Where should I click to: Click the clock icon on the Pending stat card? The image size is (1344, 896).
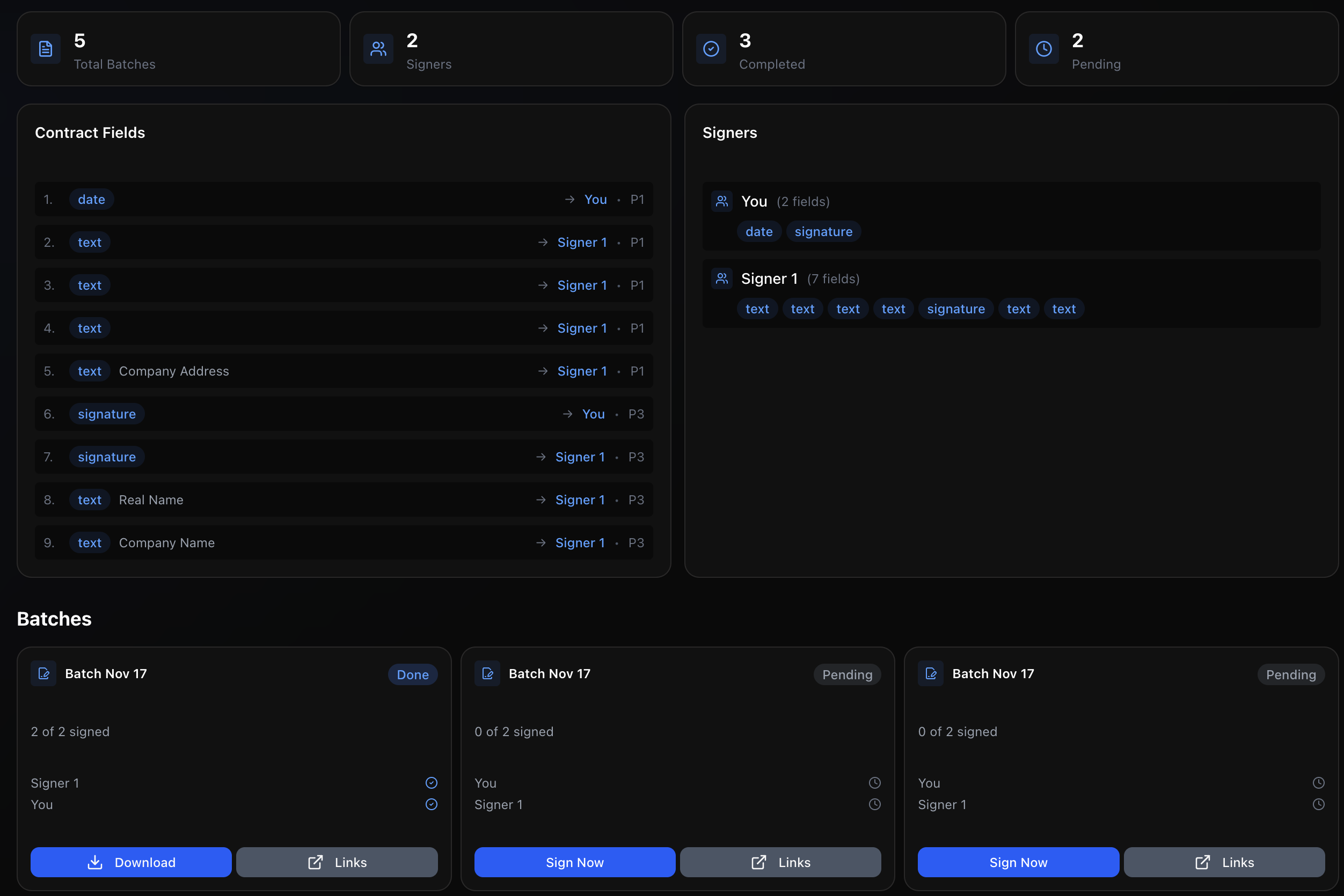click(x=1043, y=49)
